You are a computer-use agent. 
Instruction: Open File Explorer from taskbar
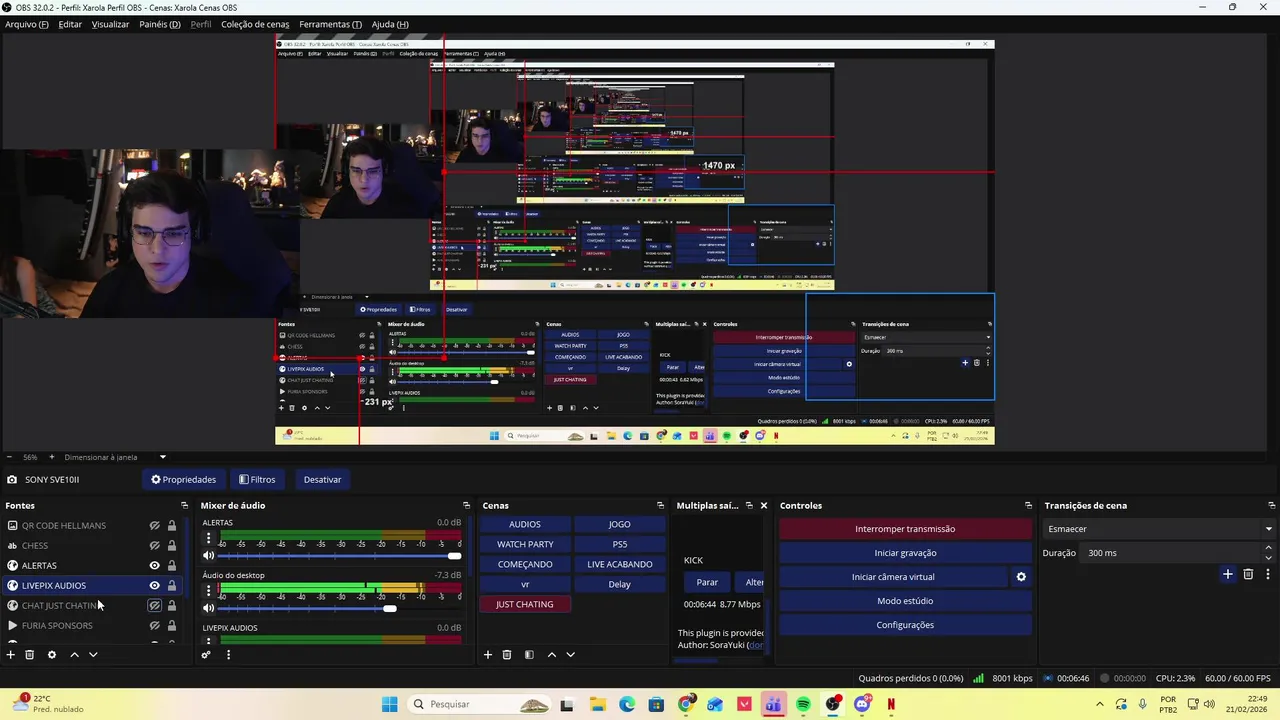pos(597,705)
